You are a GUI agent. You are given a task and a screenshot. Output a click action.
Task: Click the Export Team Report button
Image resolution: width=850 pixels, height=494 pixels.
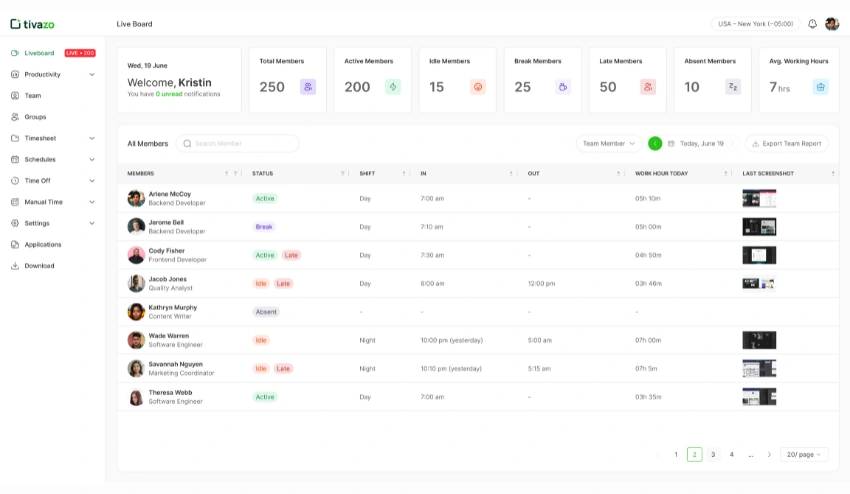[786, 143]
